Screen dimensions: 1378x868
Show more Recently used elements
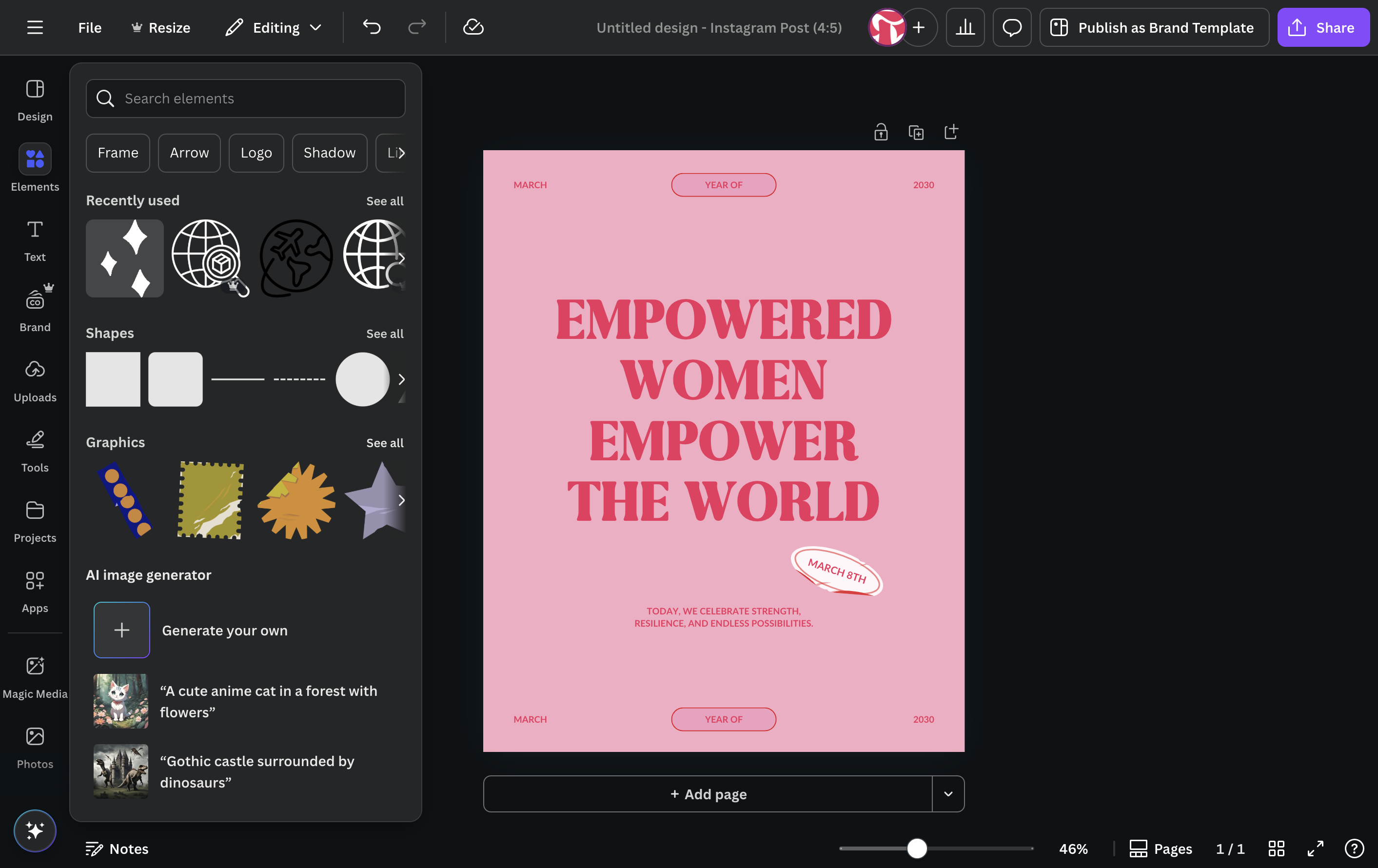[x=401, y=258]
